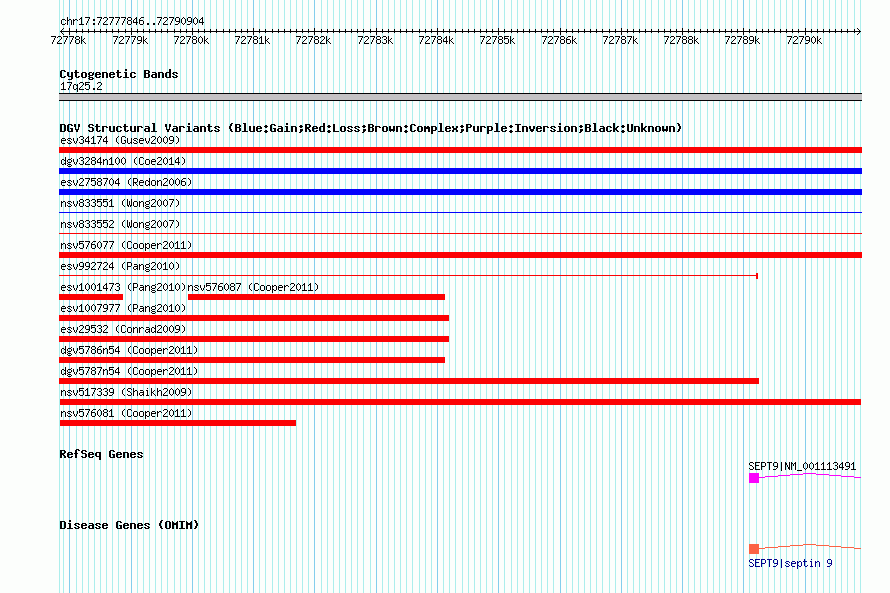Click the RefSeq Genes track heading
Screen dimensions: 890x593
[x=101, y=454]
